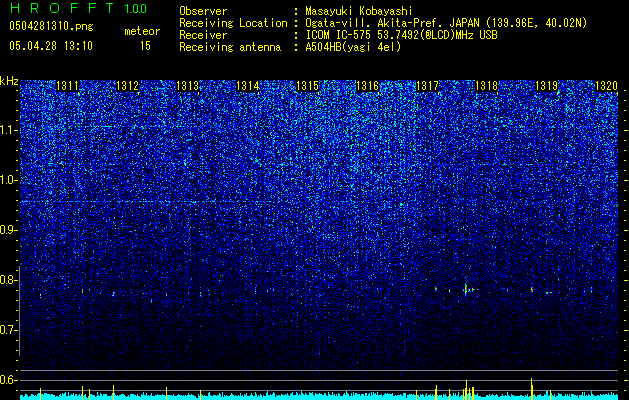Click the Receiving antenna label
The width and height of the screenshot is (629, 400).
[x=230, y=47]
